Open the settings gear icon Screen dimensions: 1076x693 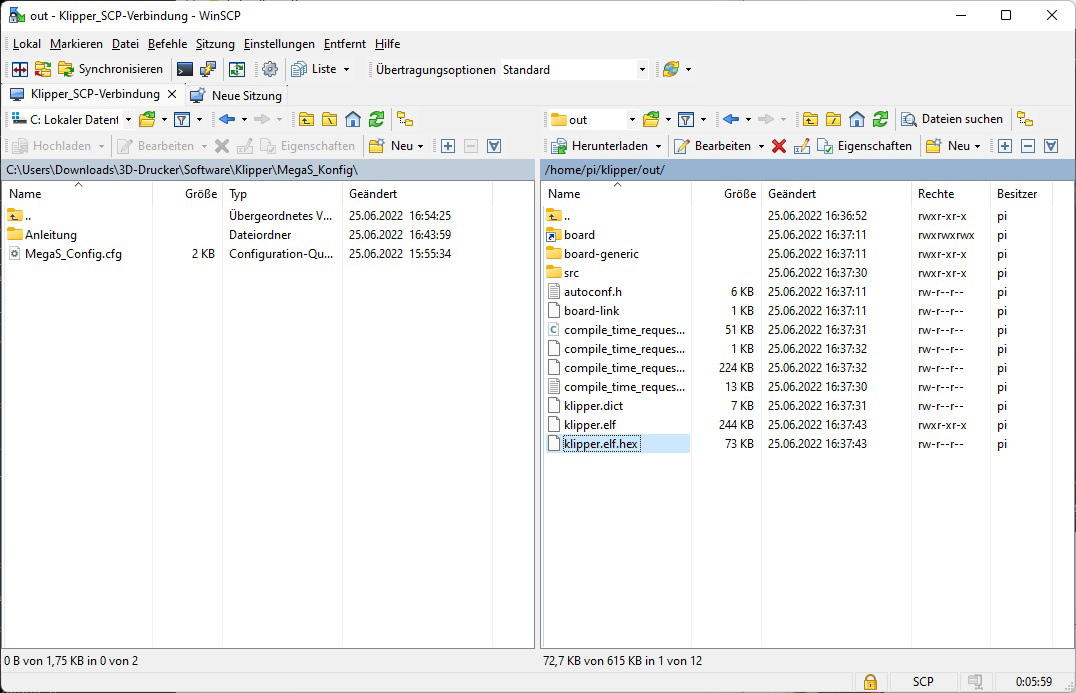point(270,69)
